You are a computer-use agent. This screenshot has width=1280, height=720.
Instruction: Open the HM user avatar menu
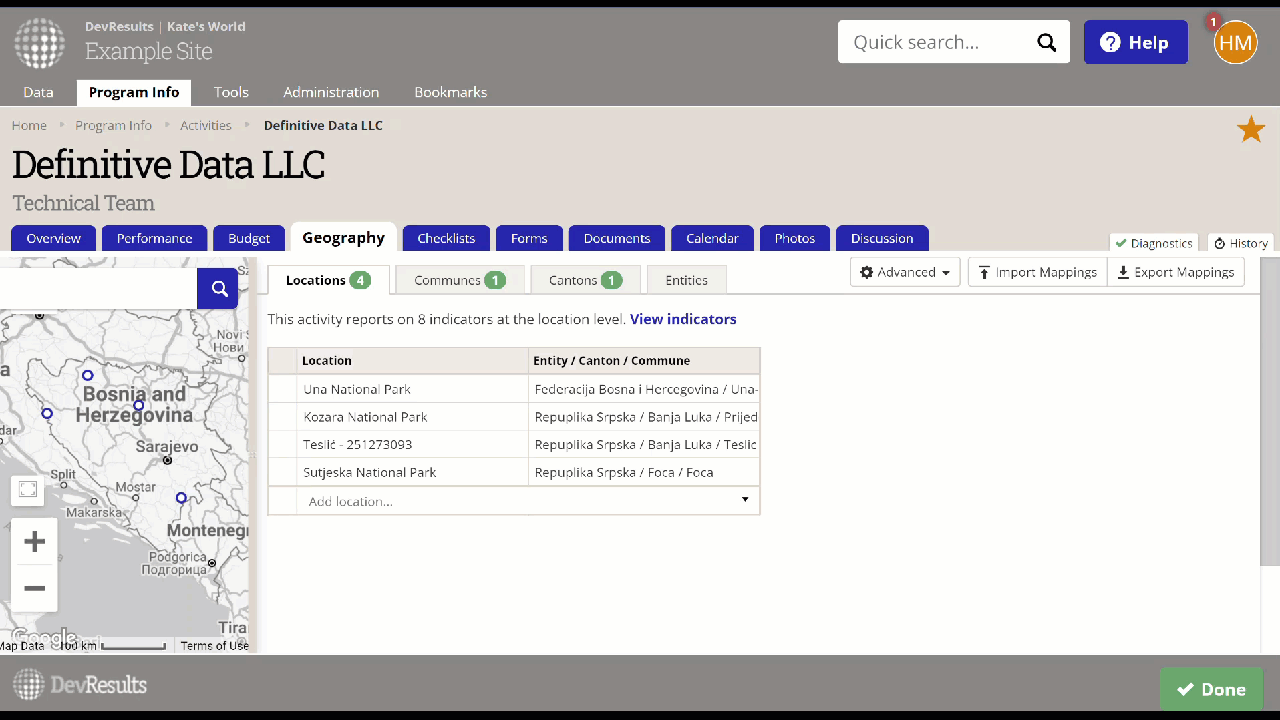[1235, 42]
